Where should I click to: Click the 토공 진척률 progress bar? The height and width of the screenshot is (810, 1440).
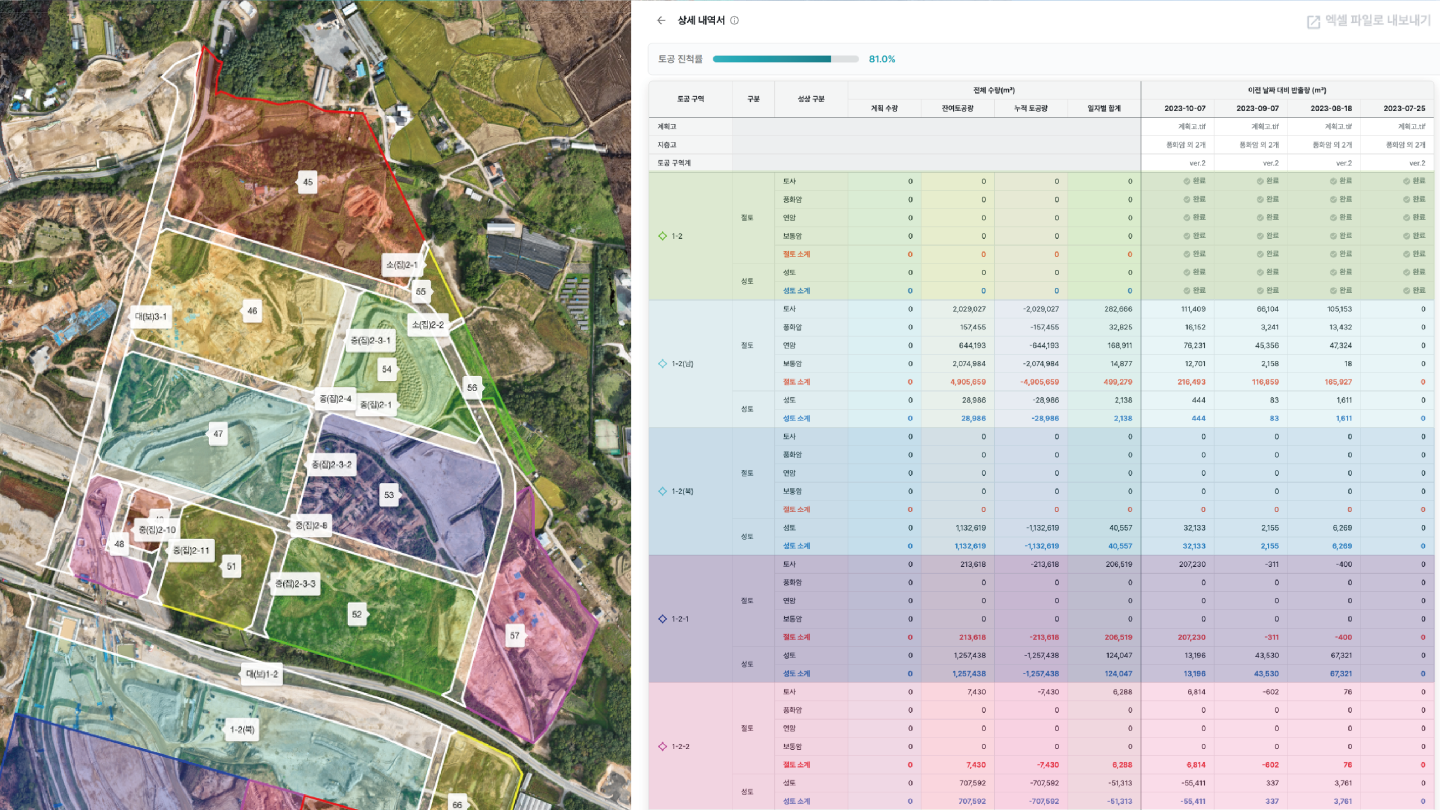[786, 59]
